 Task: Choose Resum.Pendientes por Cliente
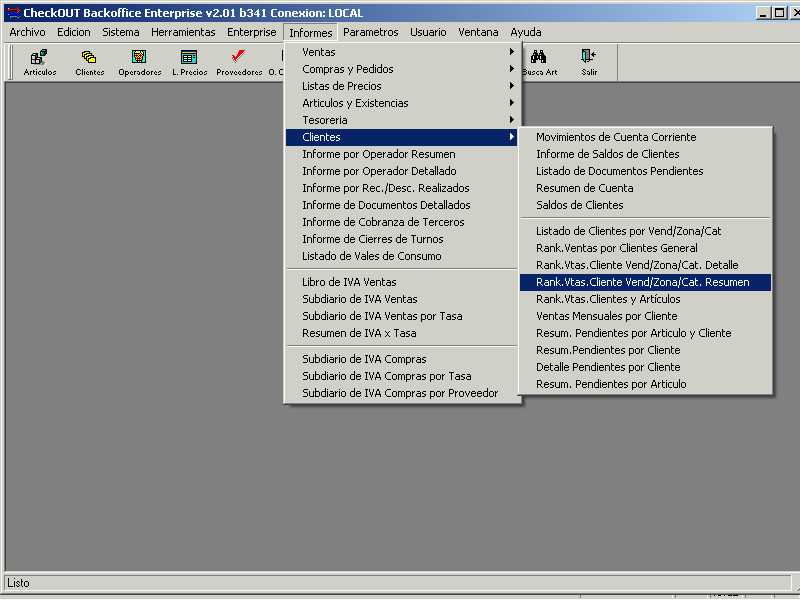click(x=645, y=350)
